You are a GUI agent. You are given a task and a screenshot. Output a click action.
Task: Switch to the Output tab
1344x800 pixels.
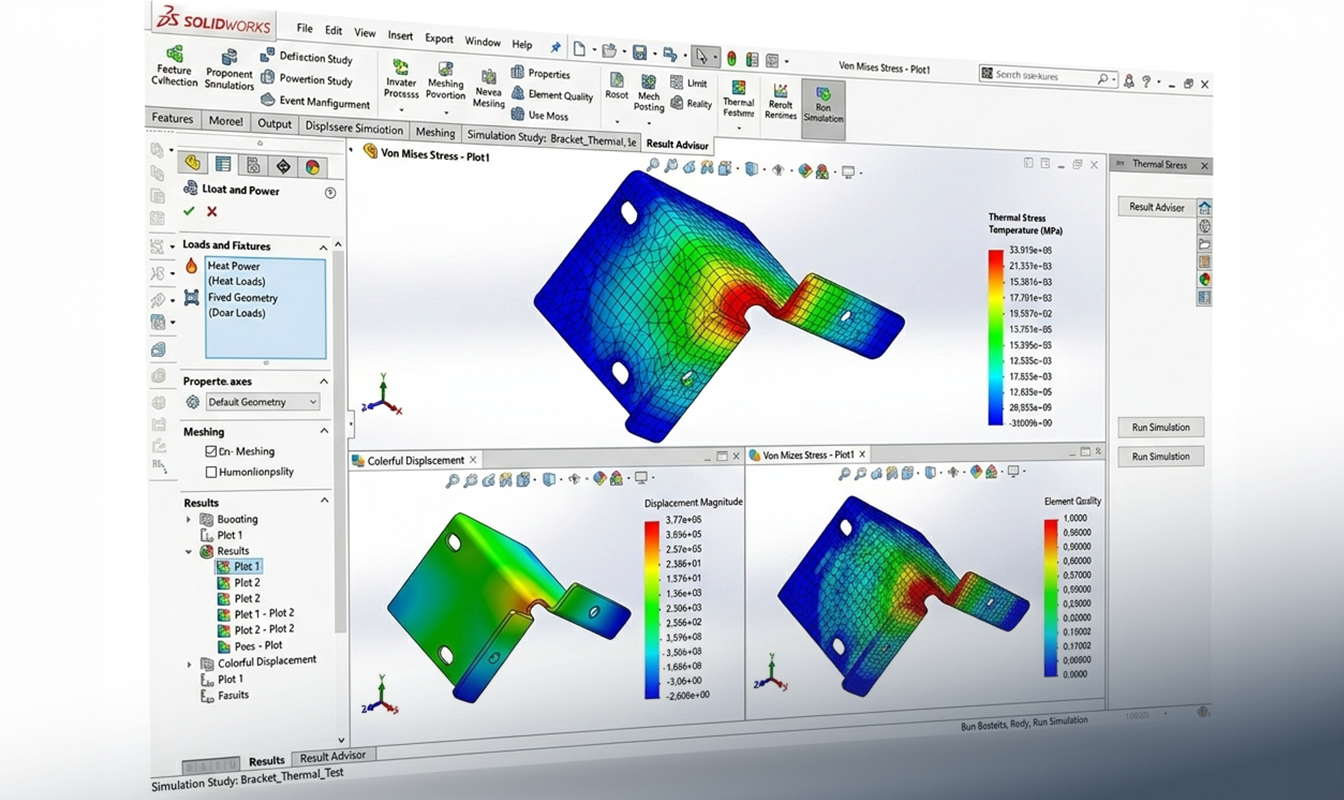click(274, 124)
